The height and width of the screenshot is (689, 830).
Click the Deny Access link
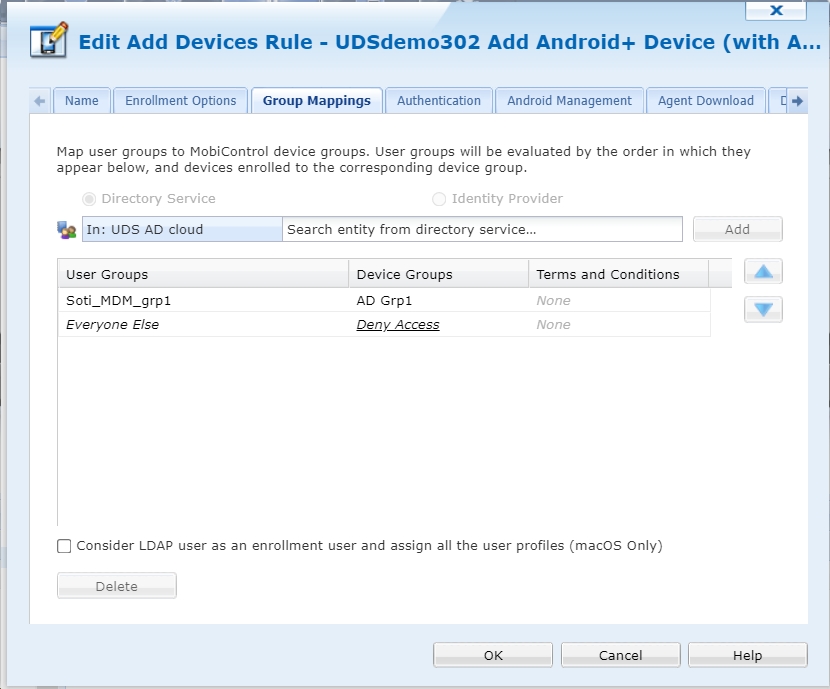[398, 325]
